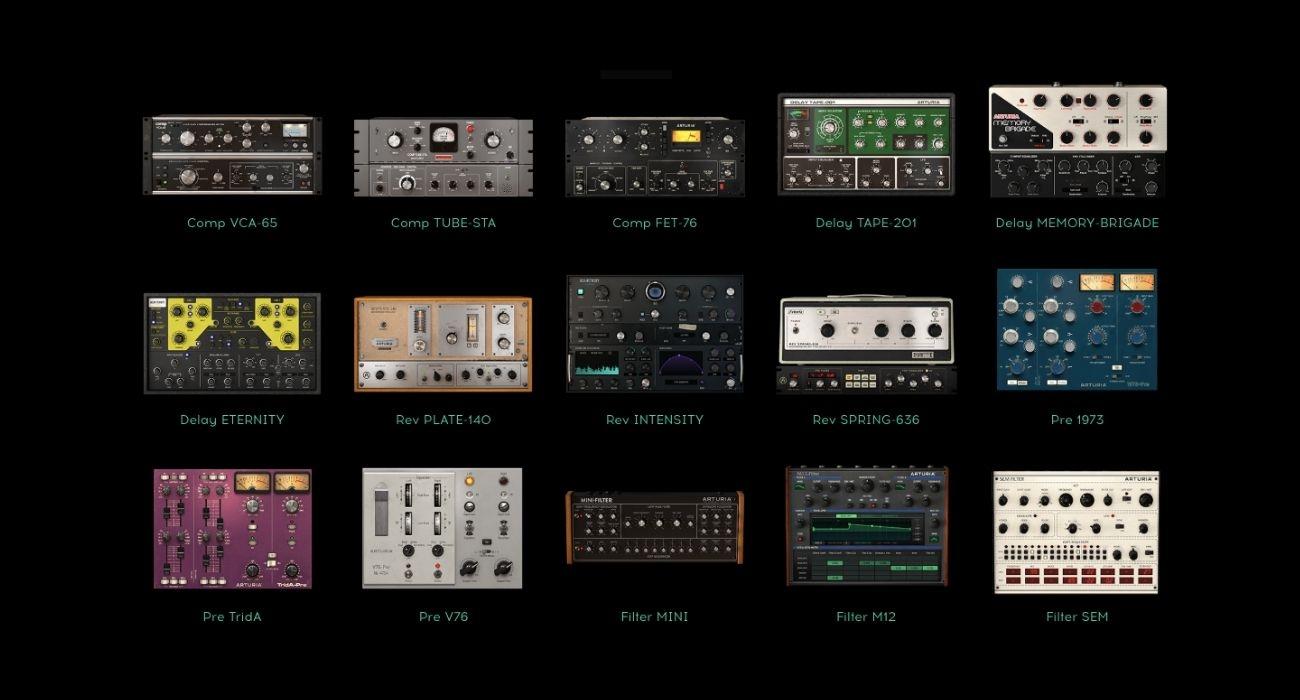
Task: Select the Comp TUBE-STA plugin image
Action: (443, 158)
